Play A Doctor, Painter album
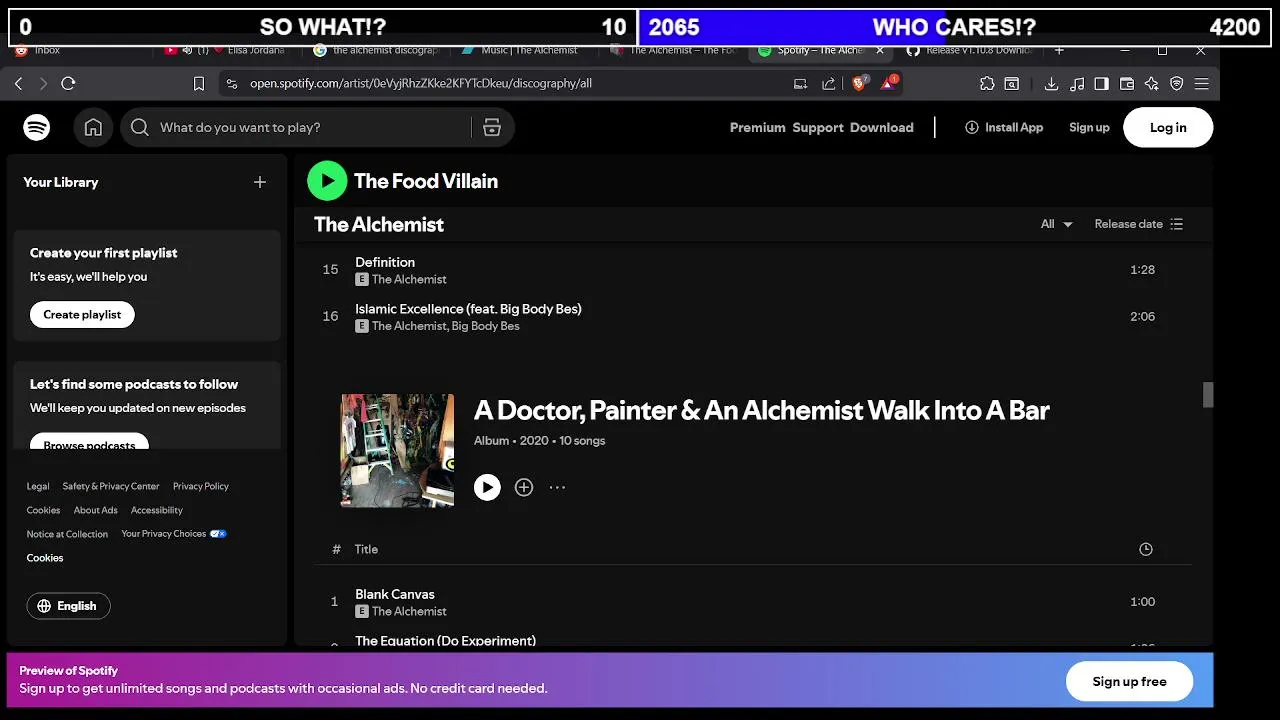This screenshot has height=720, width=1280. [x=487, y=487]
